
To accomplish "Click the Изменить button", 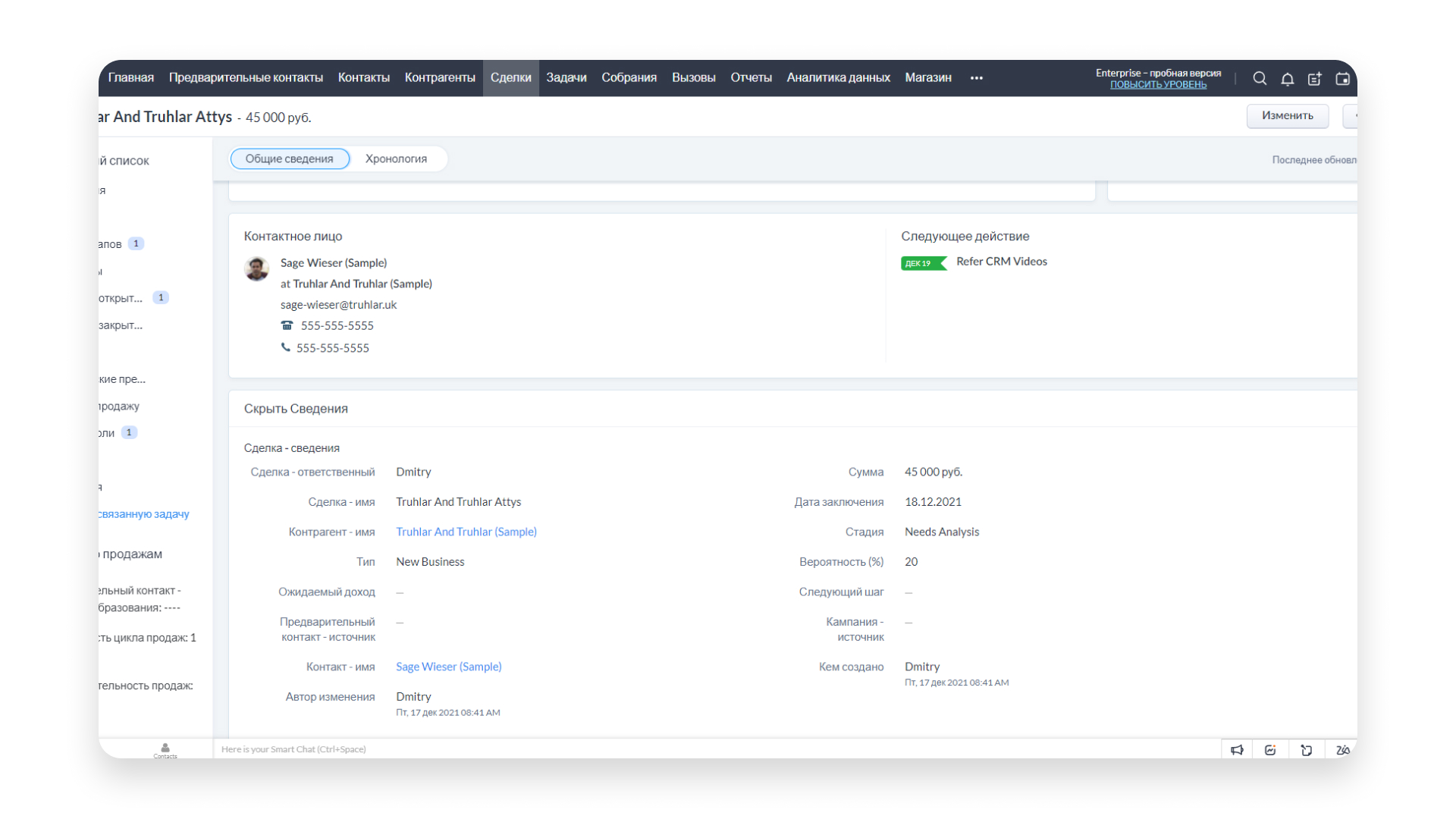I will (1287, 116).
